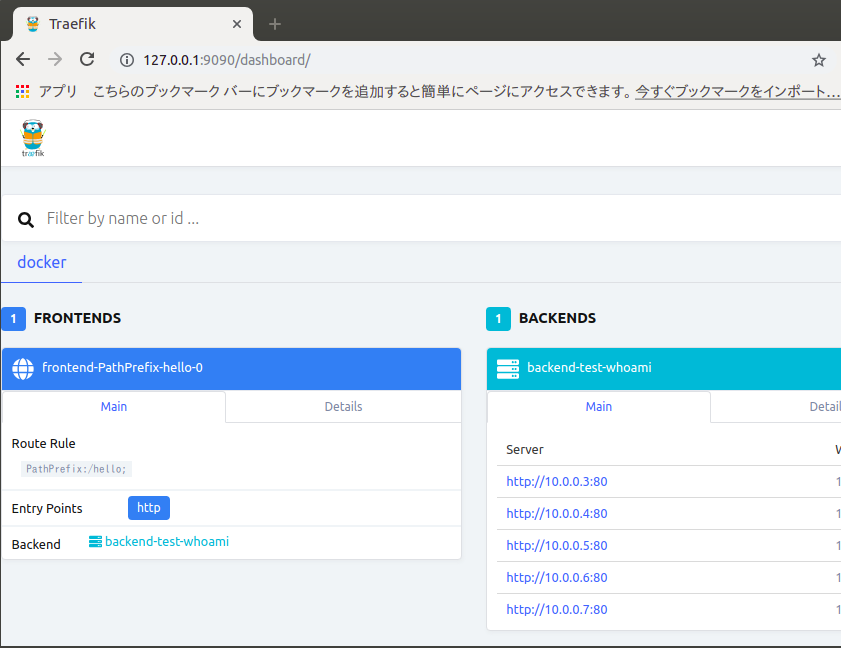This screenshot has width=841, height=648.
Task: Click the browser back arrow
Action: [23, 59]
